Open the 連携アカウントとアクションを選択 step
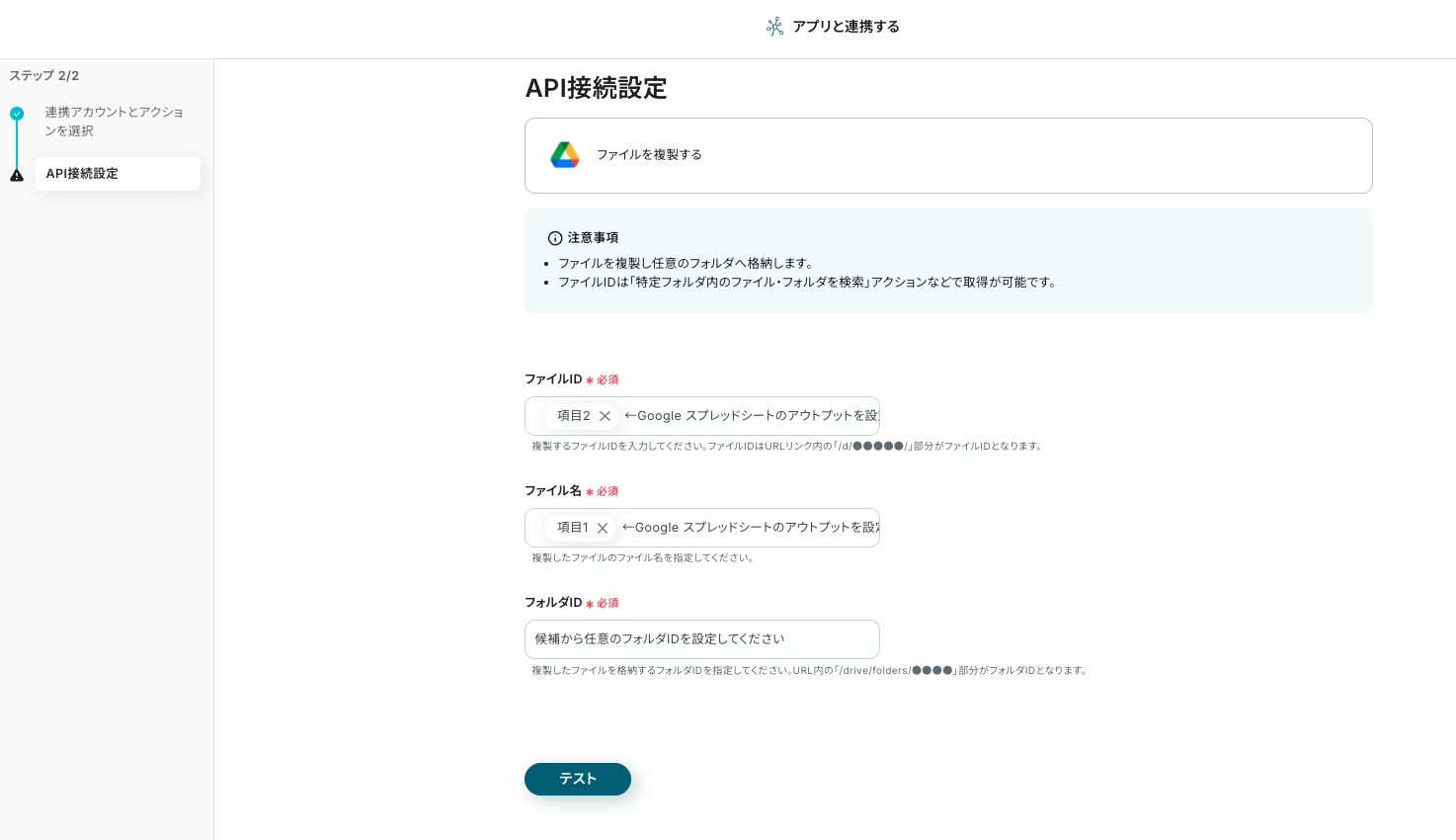Screen dimensions: 1456x840 tap(114, 122)
